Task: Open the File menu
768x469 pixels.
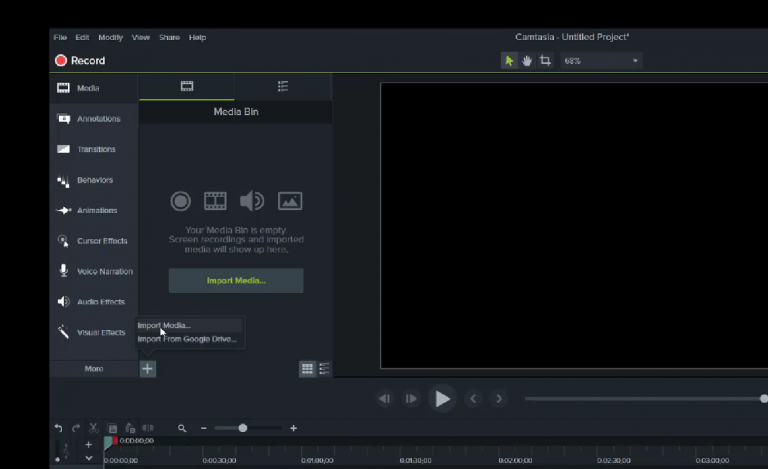Action: click(x=60, y=37)
